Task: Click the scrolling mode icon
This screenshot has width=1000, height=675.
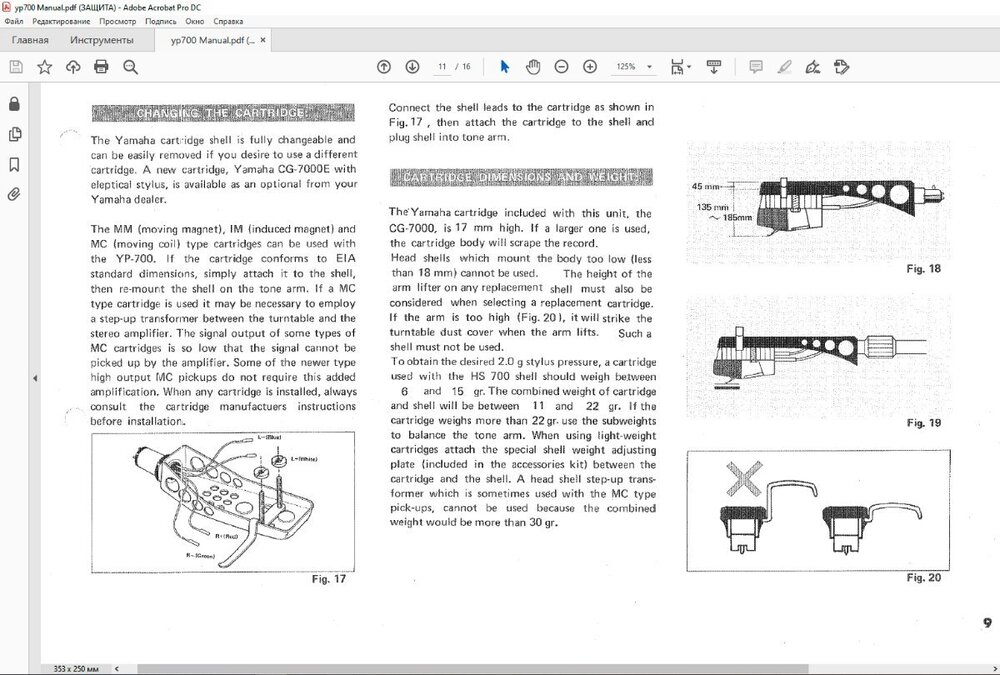Action: coord(714,66)
